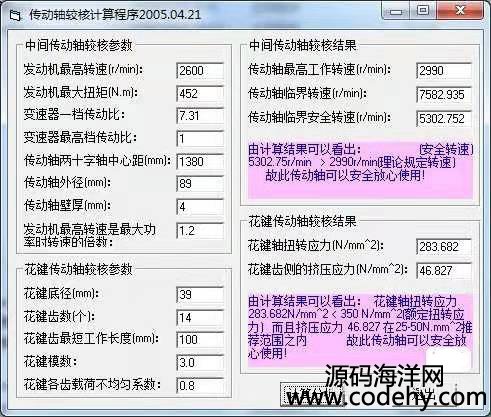491x417 pixels.
Task: Focus the field showing 1.2 multiplier
Action: click(x=200, y=231)
